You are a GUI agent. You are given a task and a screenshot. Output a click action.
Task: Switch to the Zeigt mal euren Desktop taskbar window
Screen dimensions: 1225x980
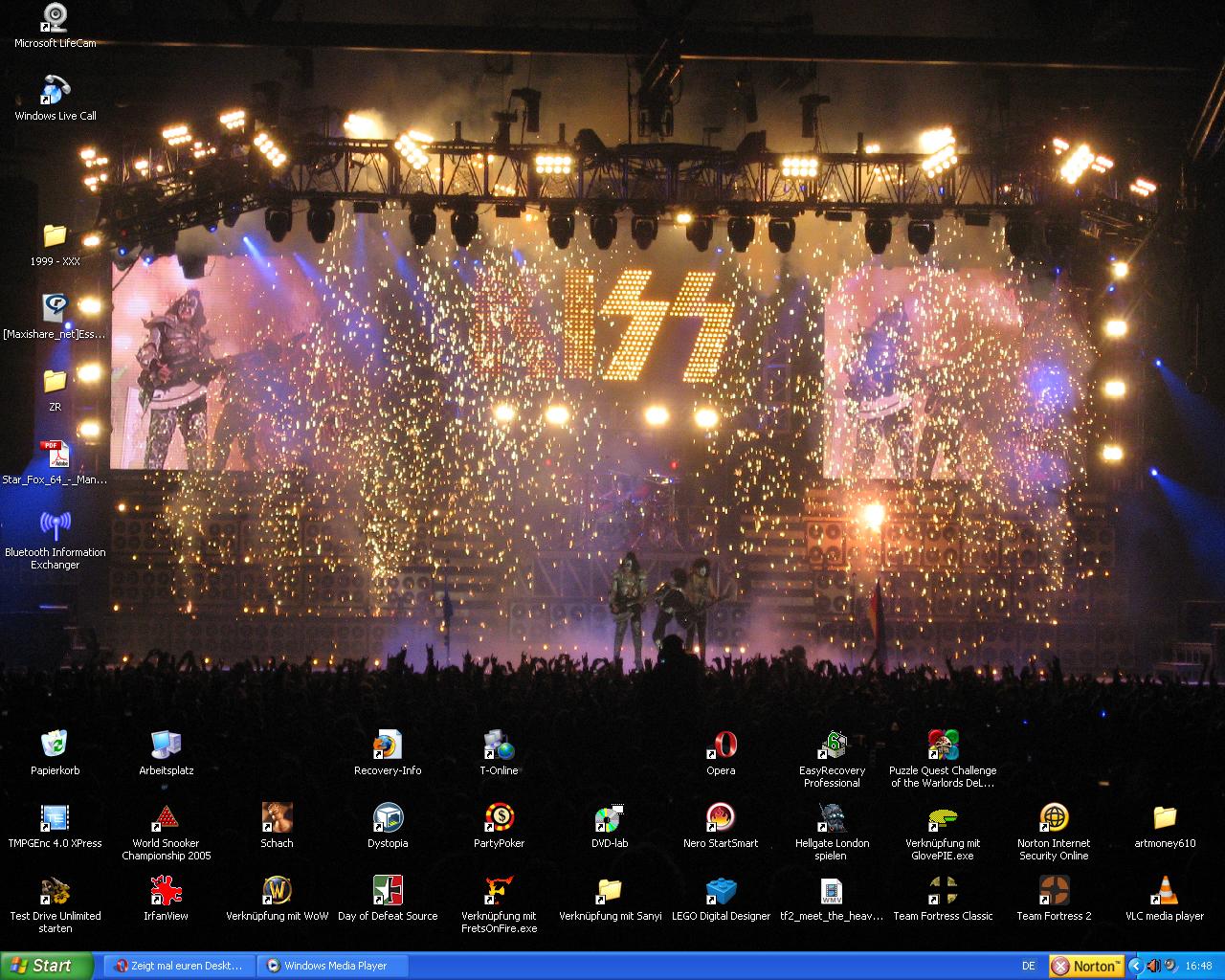click(180, 966)
